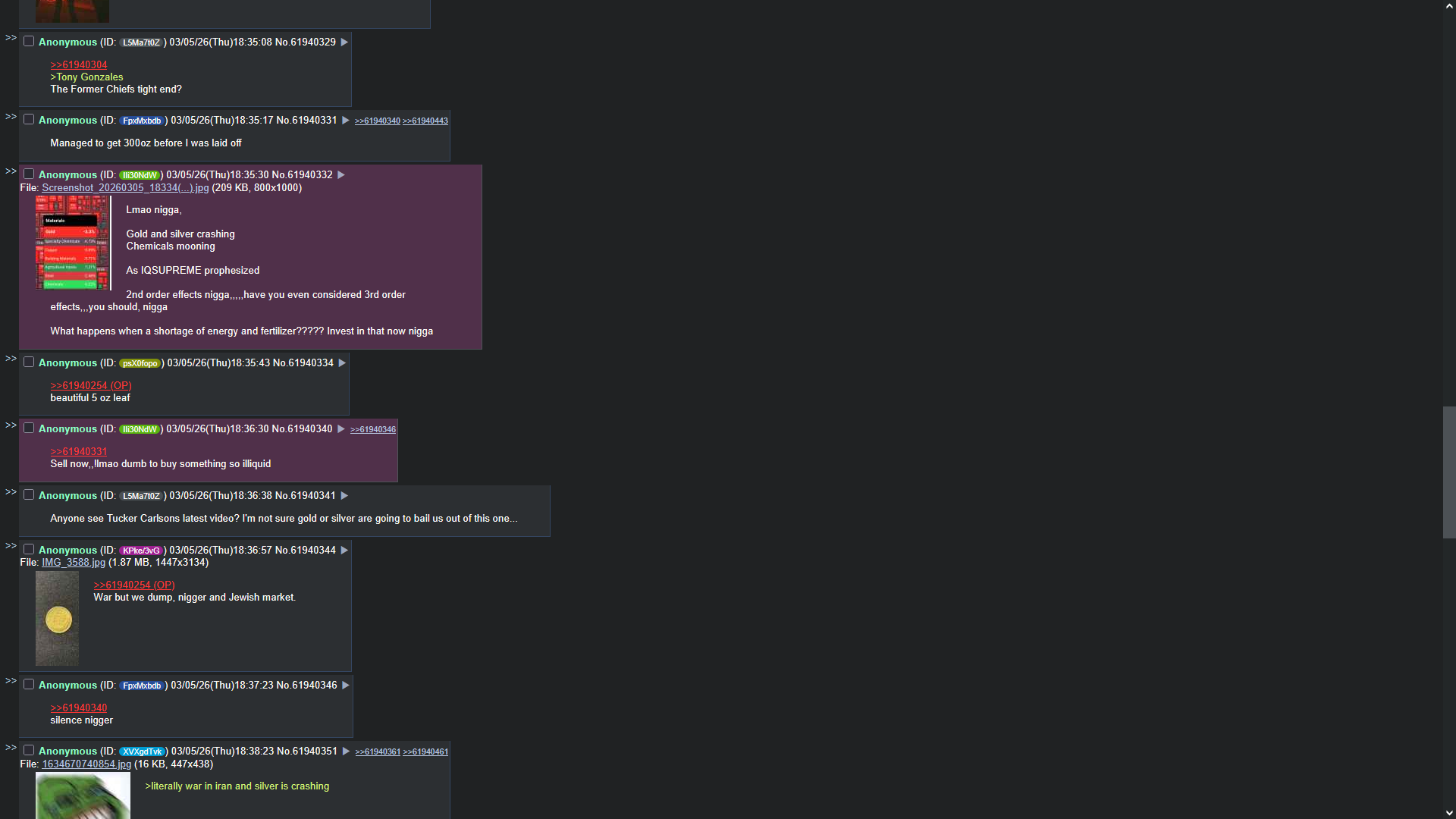1456x819 pixels.
Task: Expand the gold coin image thumbnail
Action: click(57, 619)
